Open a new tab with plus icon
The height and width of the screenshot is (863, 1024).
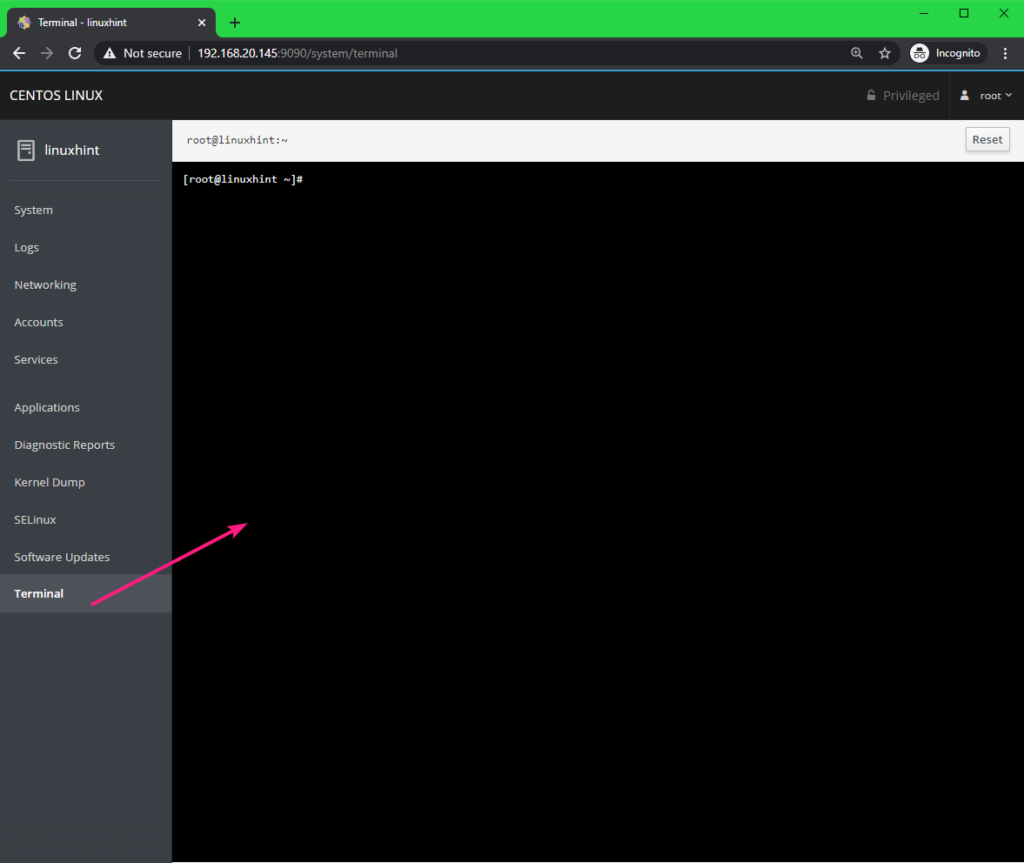point(235,22)
